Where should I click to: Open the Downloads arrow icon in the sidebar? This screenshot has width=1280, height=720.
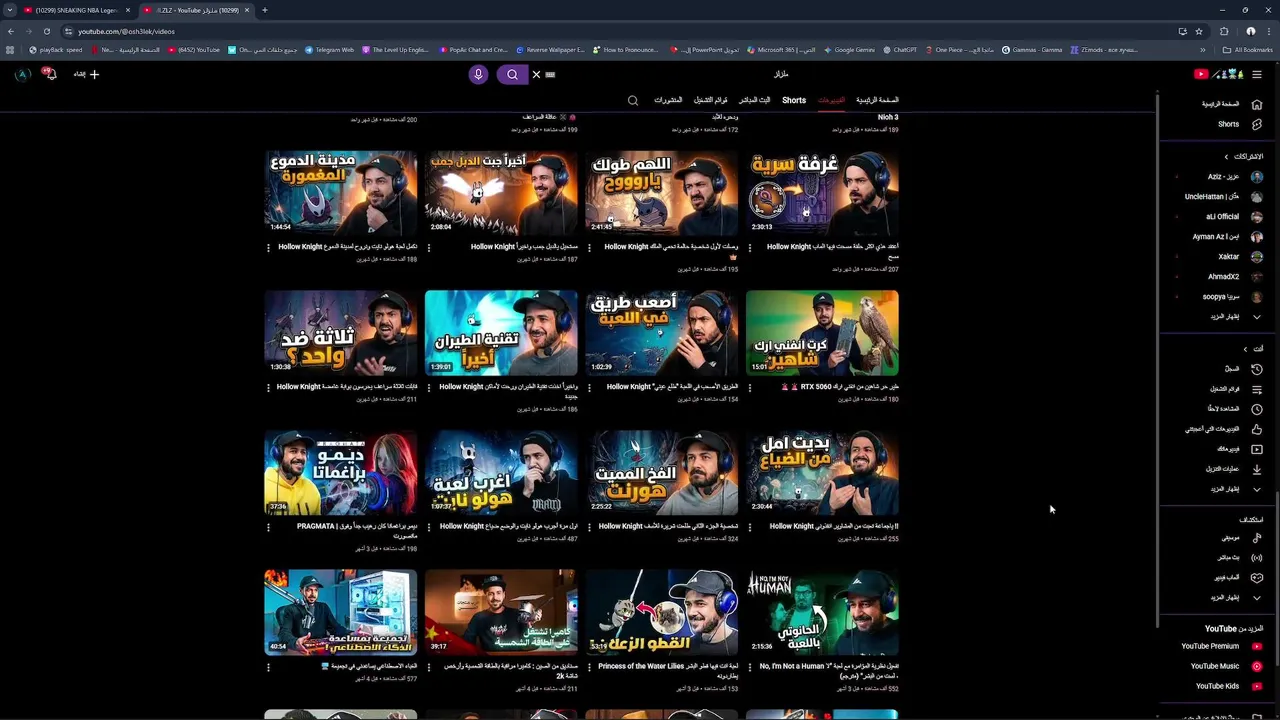[1257, 469]
